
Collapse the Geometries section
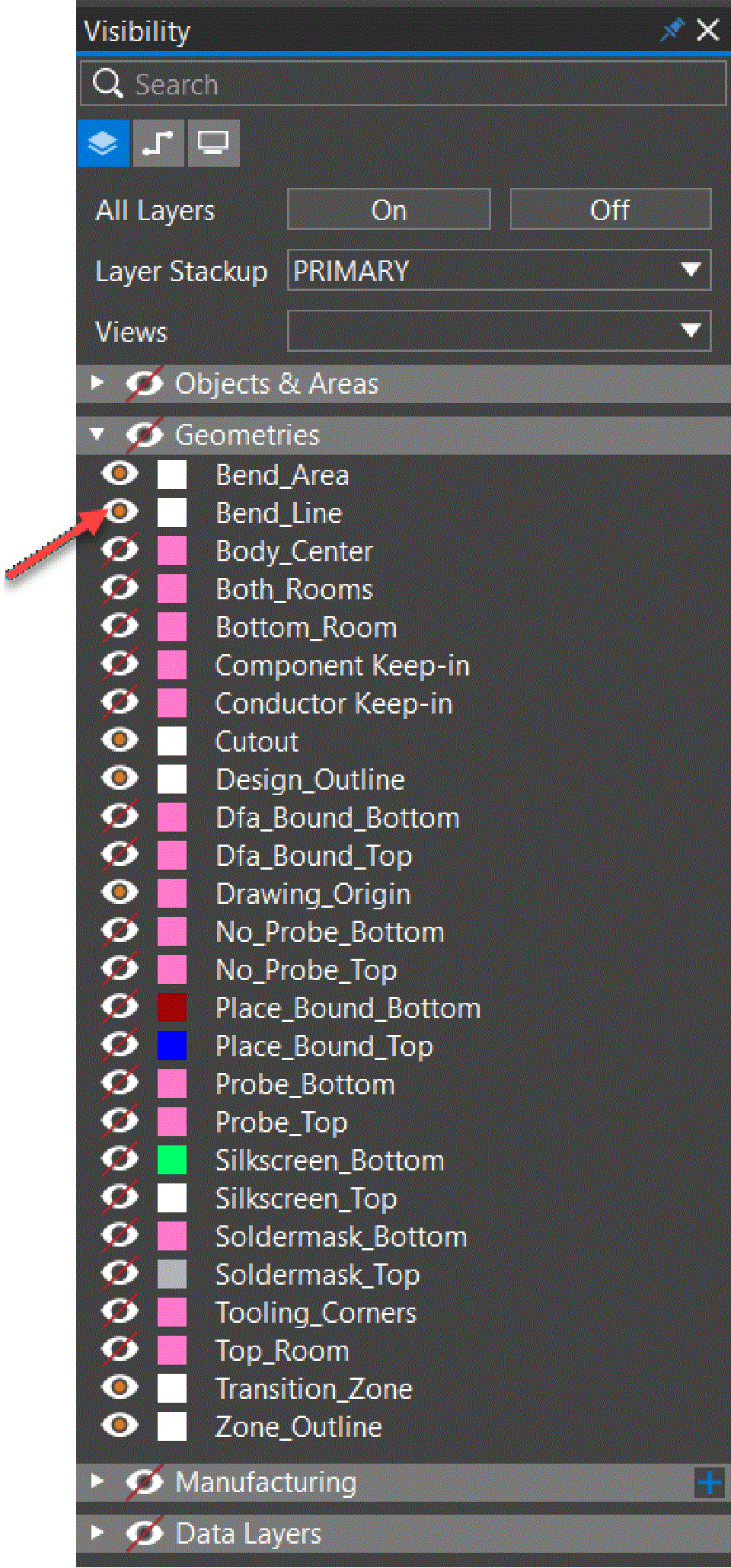(x=97, y=435)
